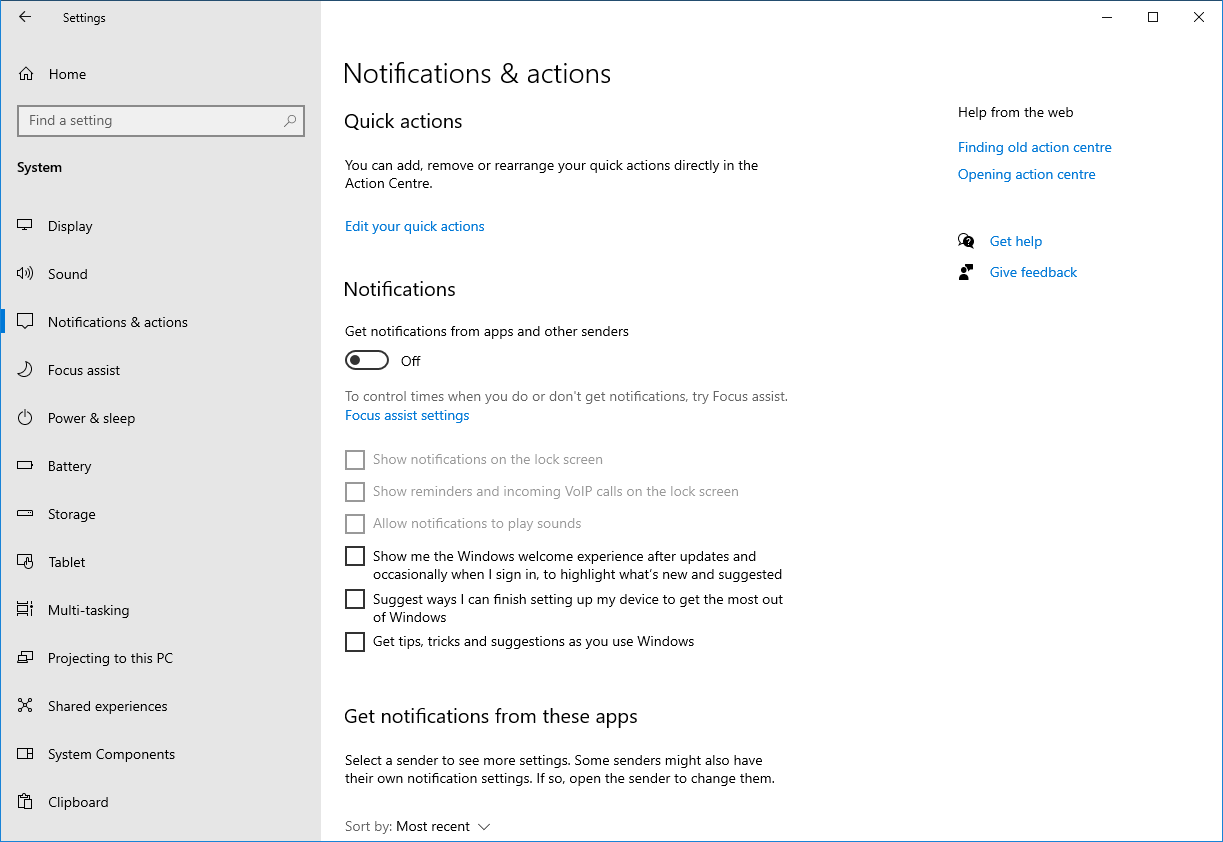Check 'Get tips, tricks and suggestions' option

(x=354, y=641)
